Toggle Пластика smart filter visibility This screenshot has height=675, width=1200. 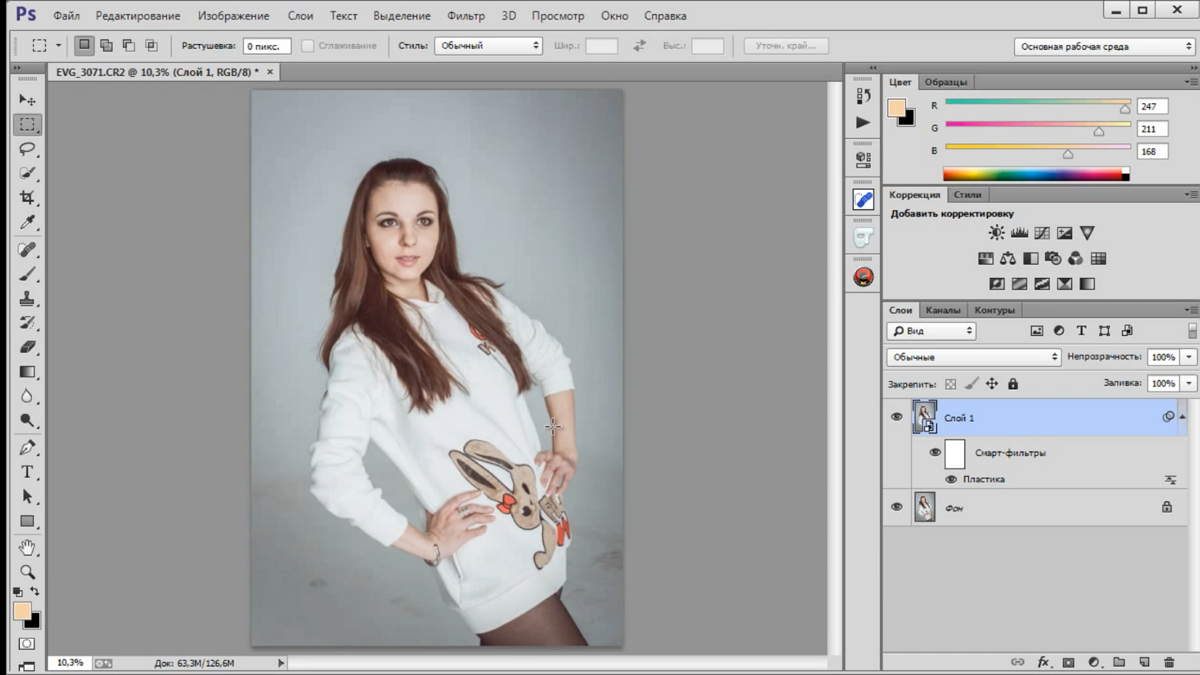pos(951,480)
